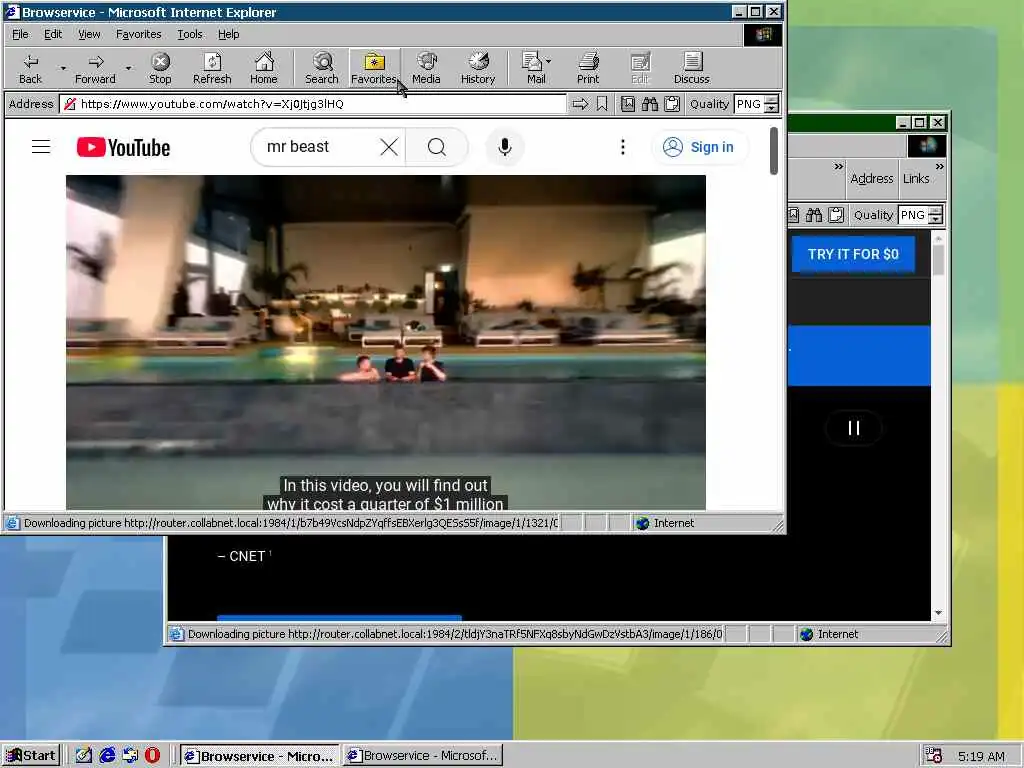Expand the Links chevron in back window

click(x=939, y=167)
